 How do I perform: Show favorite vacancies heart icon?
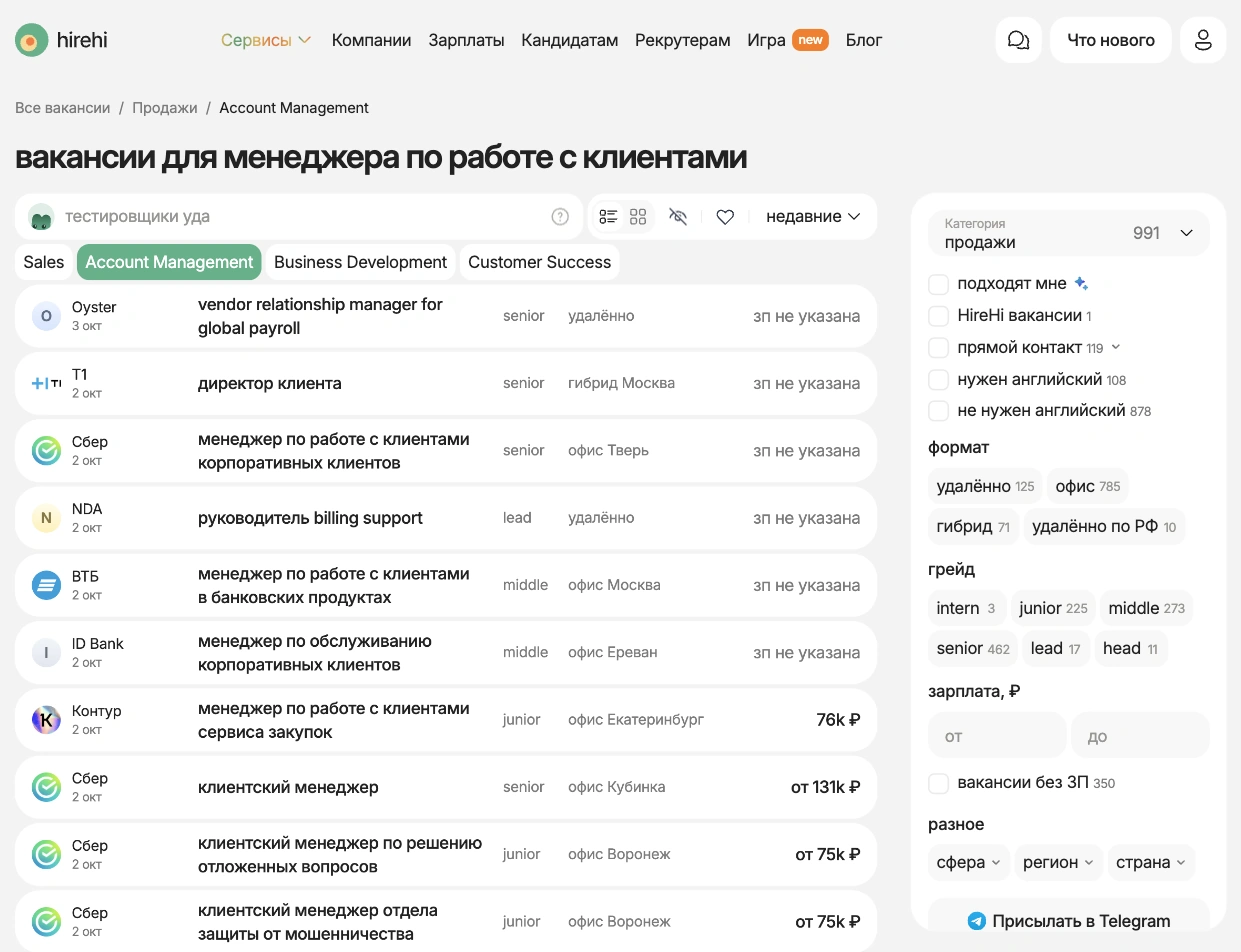(x=725, y=216)
